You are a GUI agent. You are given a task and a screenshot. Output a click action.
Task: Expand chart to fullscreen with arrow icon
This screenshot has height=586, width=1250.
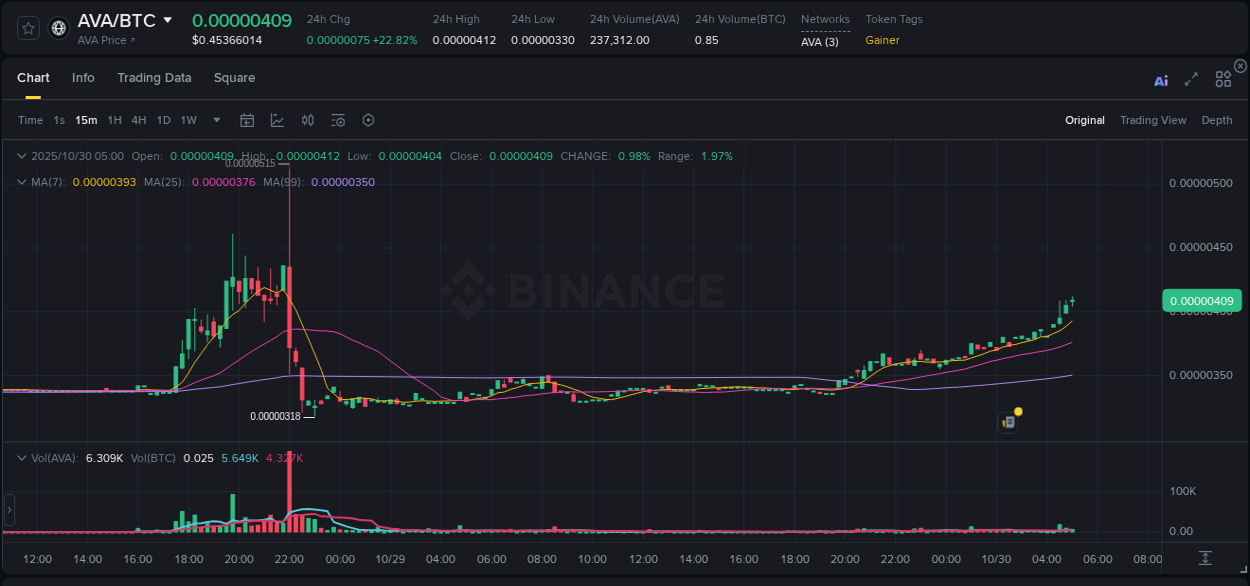(1191, 79)
